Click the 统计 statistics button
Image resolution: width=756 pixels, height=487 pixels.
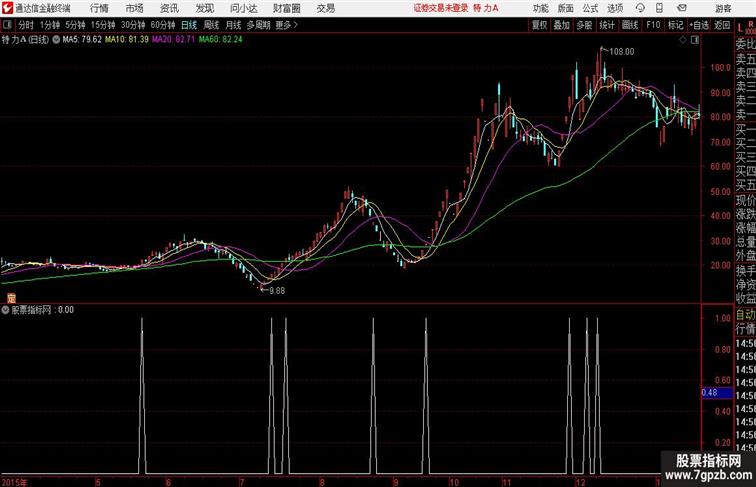(x=607, y=25)
